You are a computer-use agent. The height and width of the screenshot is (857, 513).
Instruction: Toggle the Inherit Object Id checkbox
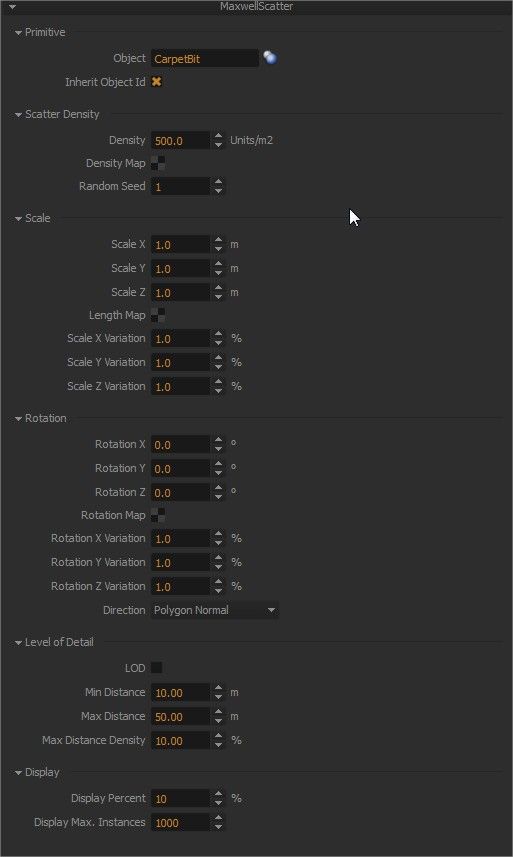pos(157,81)
